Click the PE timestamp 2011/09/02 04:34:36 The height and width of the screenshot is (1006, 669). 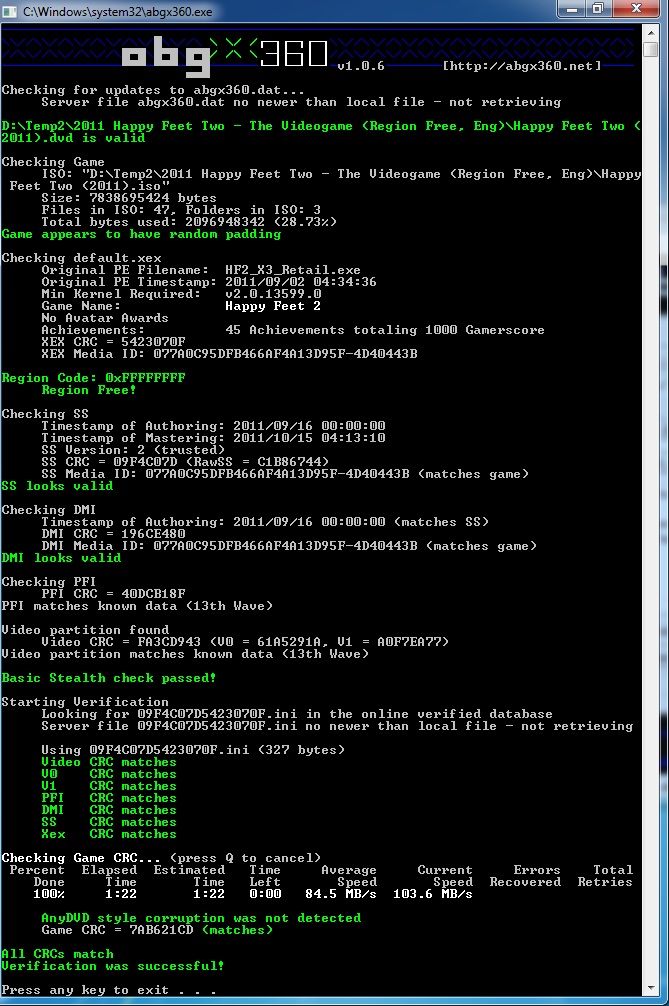pos(301,282)
